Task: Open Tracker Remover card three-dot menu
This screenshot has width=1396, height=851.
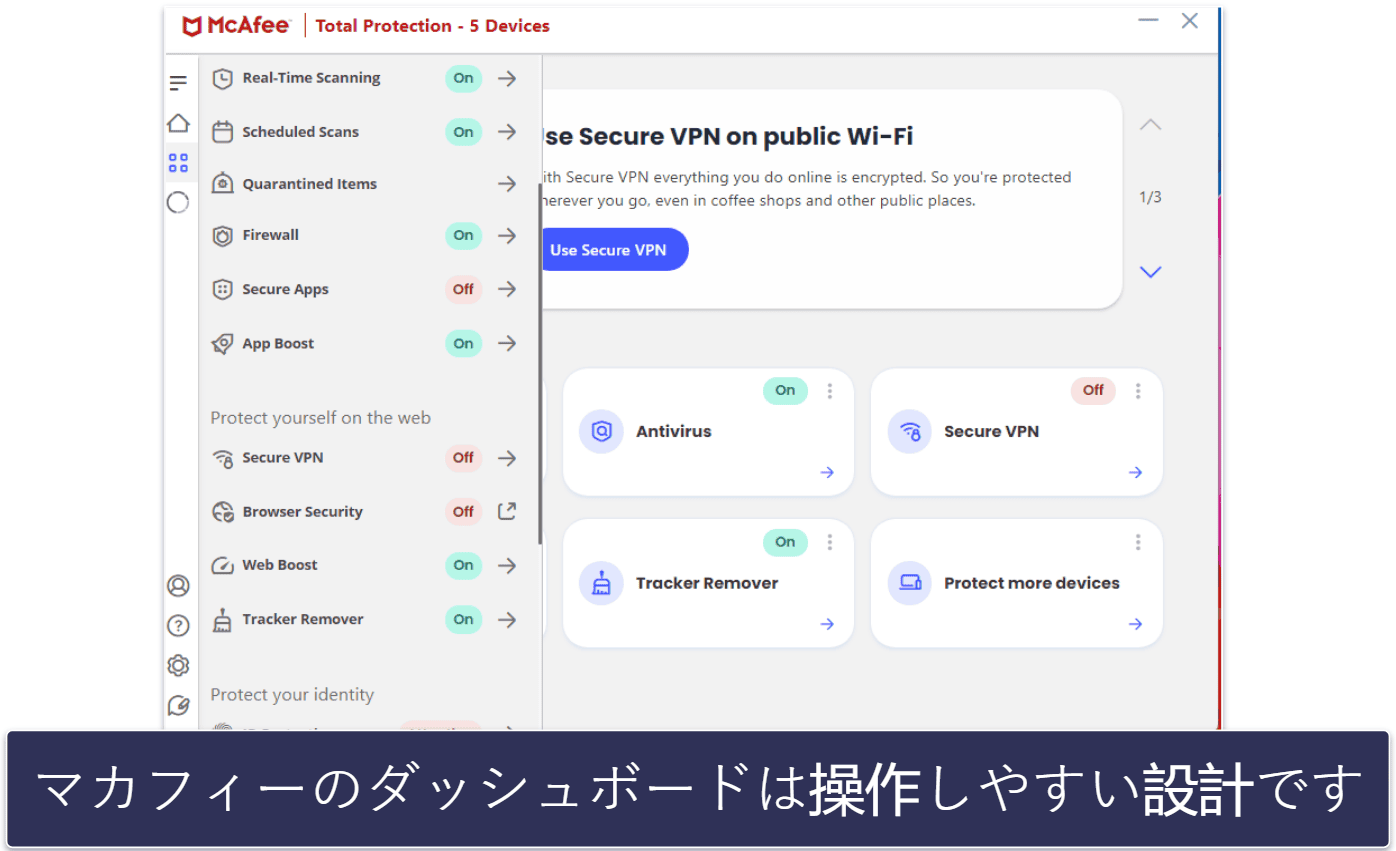Action: (829, 542)
